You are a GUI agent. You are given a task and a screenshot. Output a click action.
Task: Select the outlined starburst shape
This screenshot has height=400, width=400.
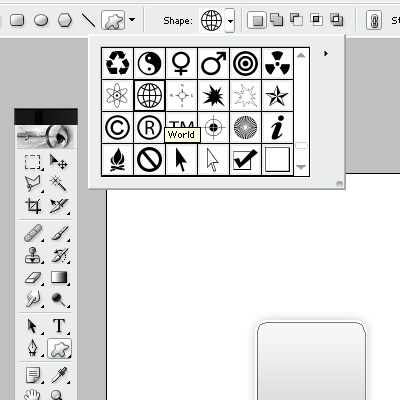pos(245,95)
